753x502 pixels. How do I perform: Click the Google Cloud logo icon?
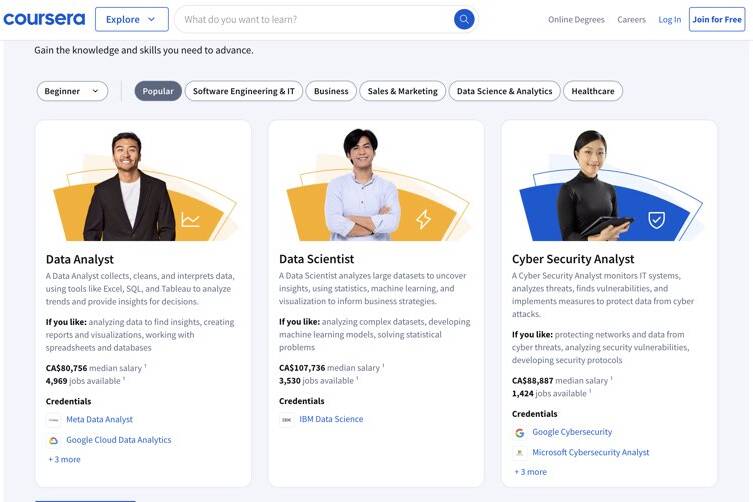click(54, 440)
